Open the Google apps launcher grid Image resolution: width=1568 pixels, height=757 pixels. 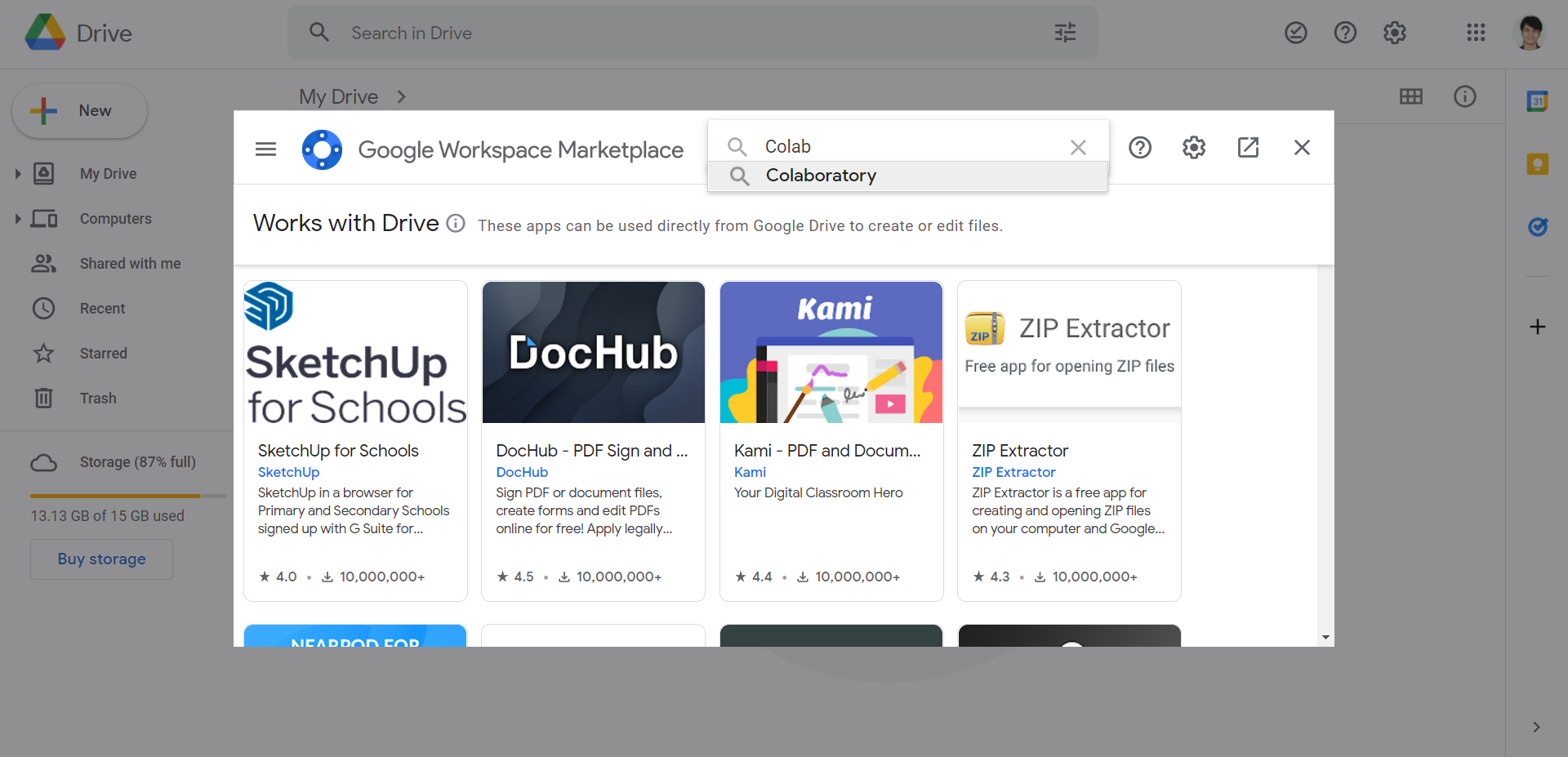tap(1476, 33)
